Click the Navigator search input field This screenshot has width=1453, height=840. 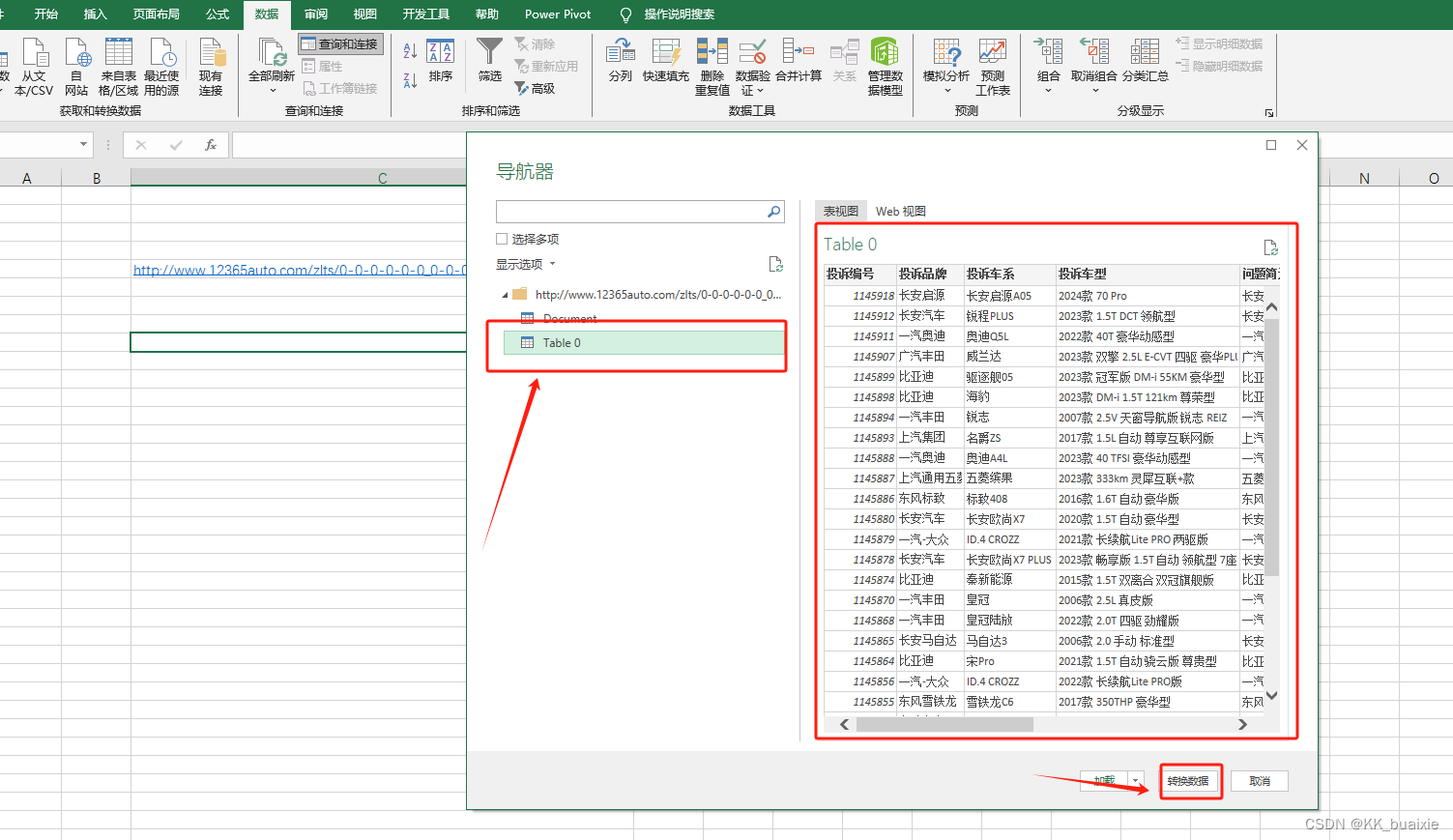(x=630, y=212)
